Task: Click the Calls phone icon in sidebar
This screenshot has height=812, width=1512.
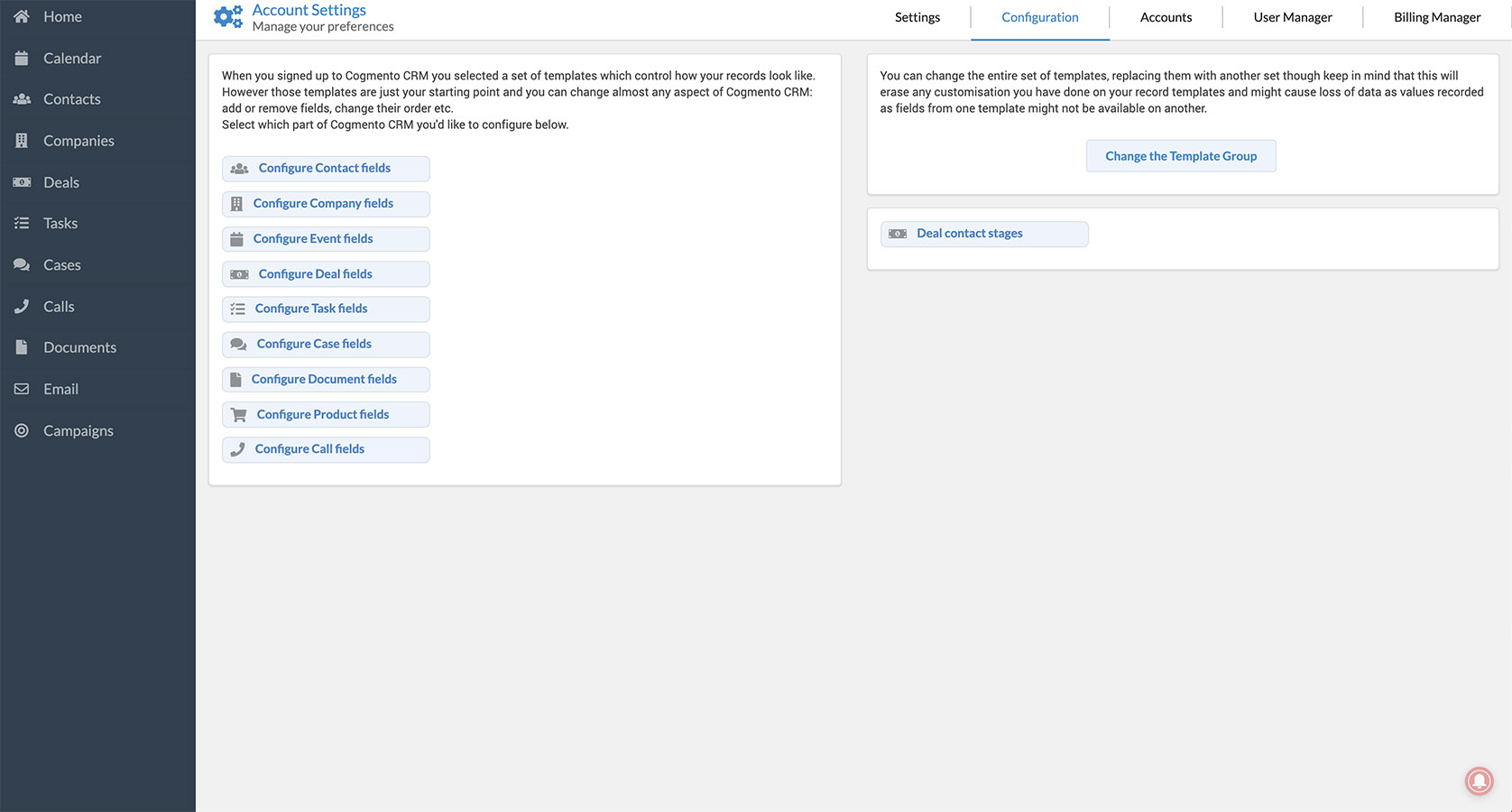Action: 22,307
